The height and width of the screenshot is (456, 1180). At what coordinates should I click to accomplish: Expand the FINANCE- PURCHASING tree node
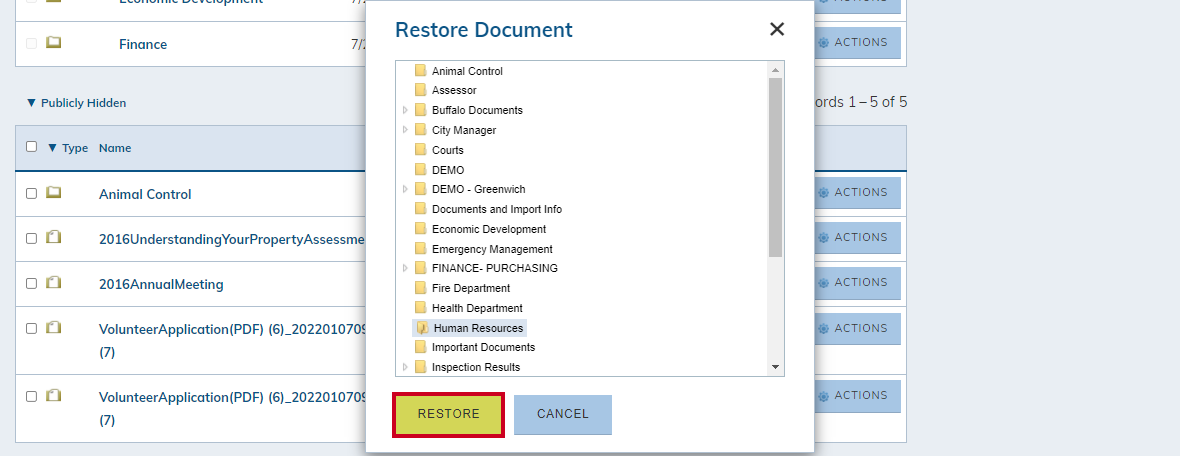[406, 269]
